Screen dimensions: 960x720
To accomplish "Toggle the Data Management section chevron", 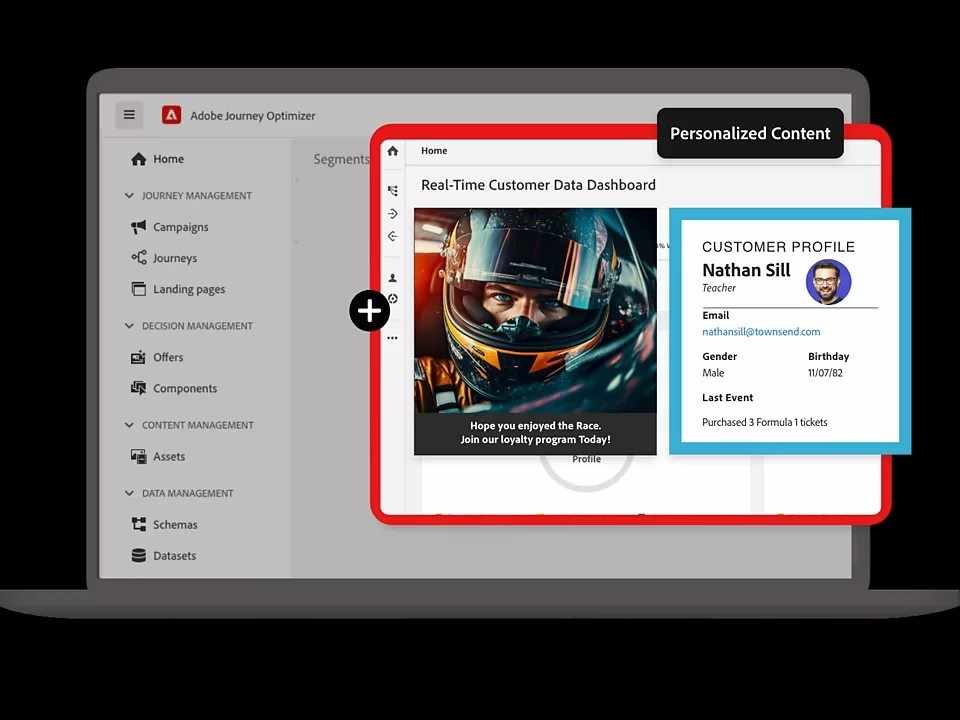I will pos(129,493).
